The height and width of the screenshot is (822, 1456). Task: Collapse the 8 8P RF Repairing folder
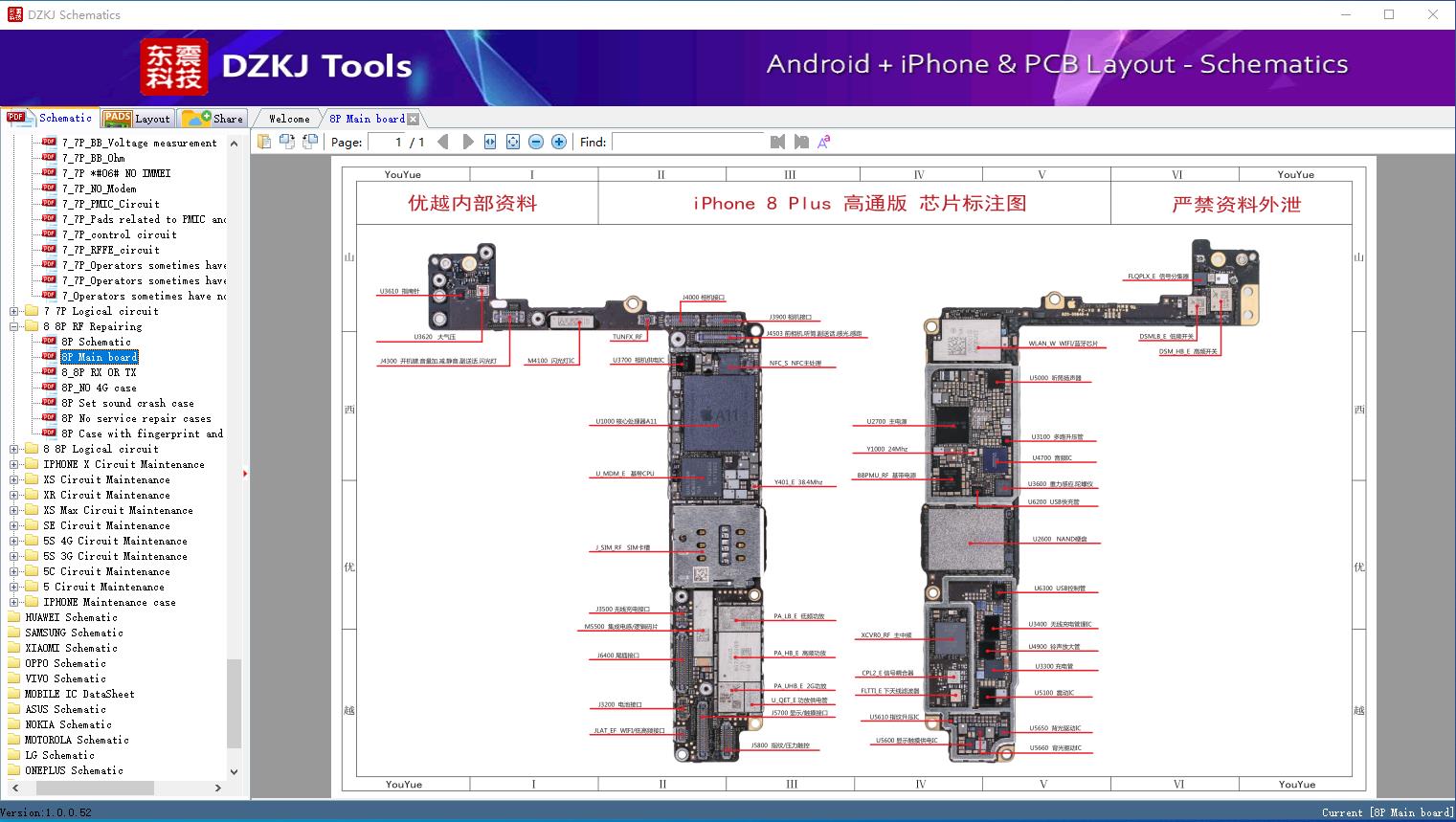click(x=14, y=326)
